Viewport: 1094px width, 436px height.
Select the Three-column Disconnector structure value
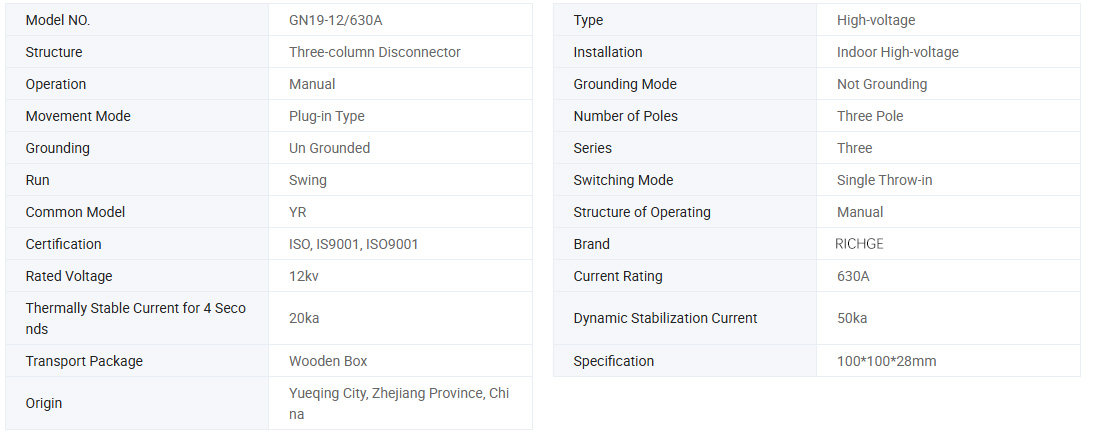tap(375, 52)
